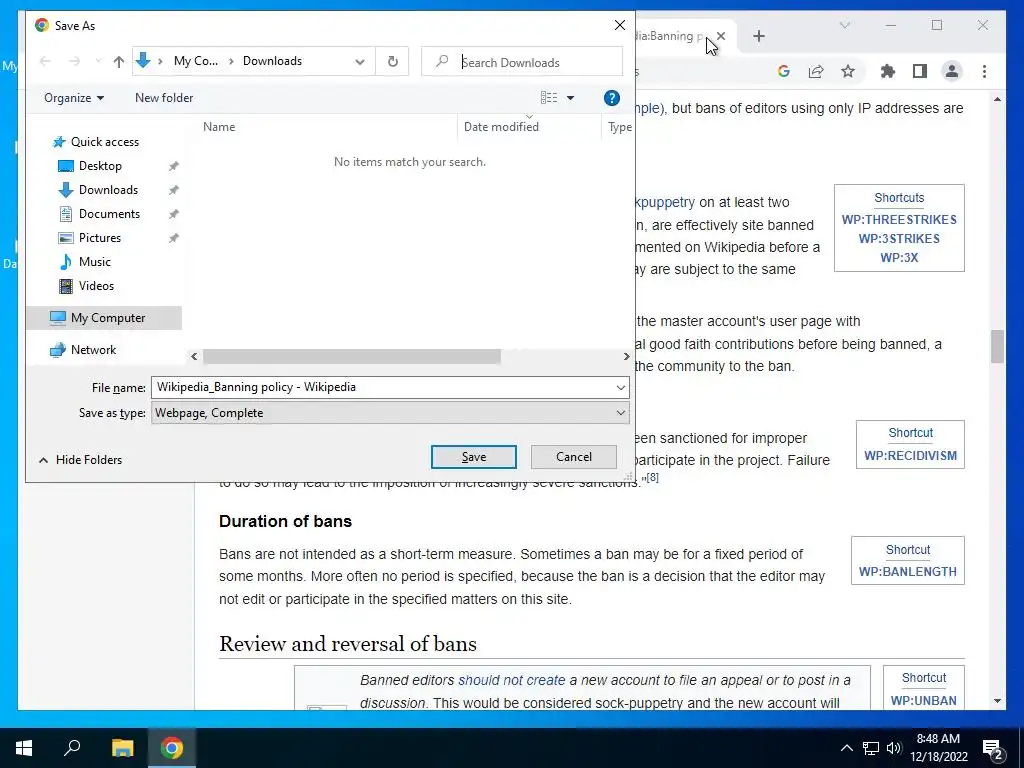The width and height of the screenshot is (1024, 768).
Task: Click pin icon next to Documents
Action: pyautogui.click(x=174, y=214)
